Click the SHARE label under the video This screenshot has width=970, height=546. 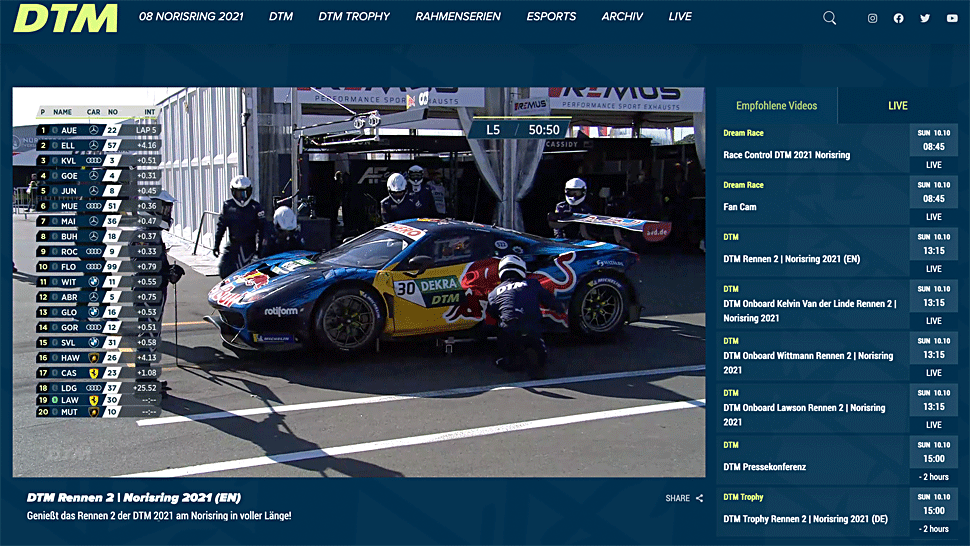677,498
